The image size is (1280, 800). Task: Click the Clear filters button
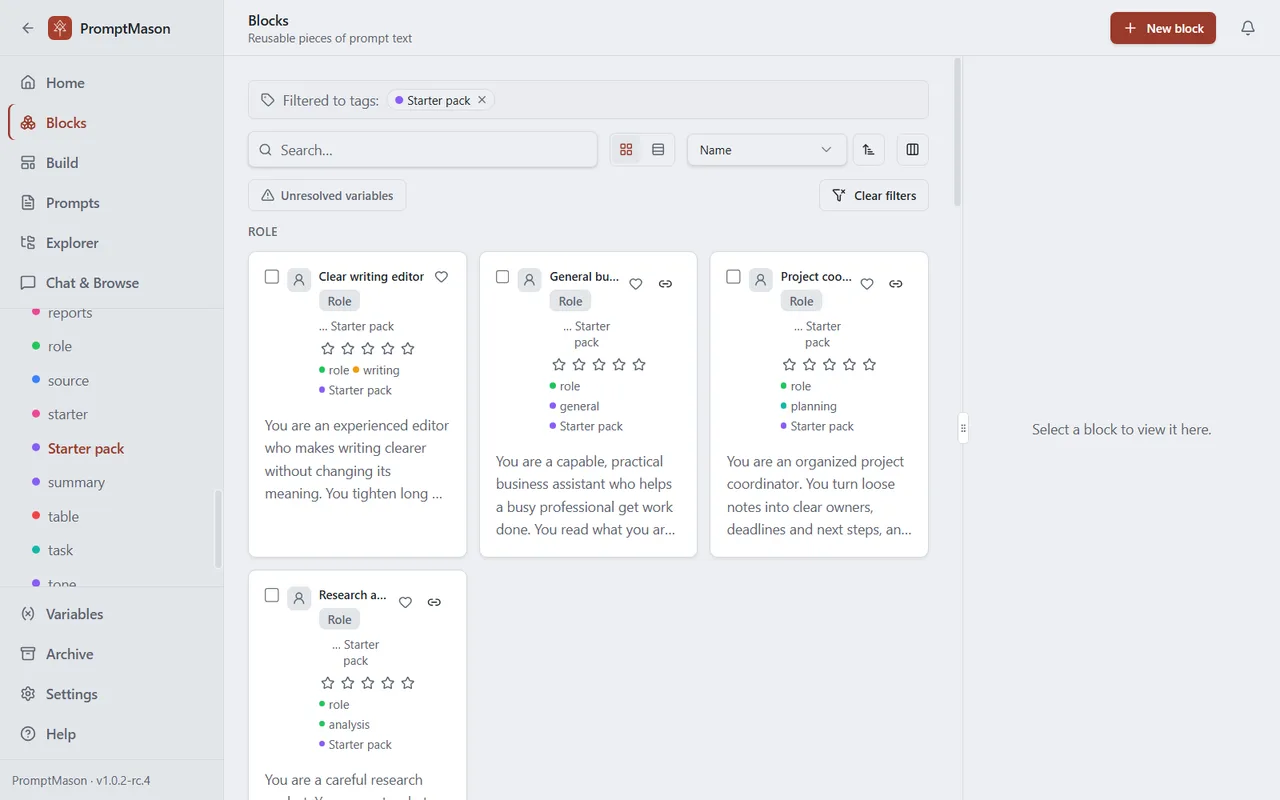[x=874, y=196]
